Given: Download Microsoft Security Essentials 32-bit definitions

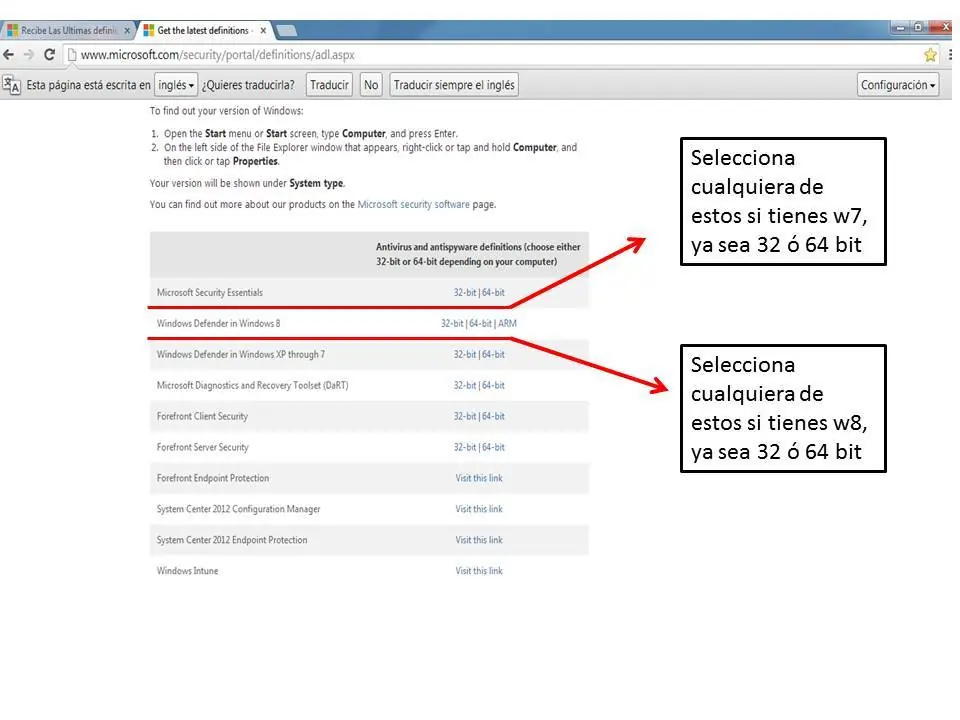Looking at the screenshot, I should (465, 293).
